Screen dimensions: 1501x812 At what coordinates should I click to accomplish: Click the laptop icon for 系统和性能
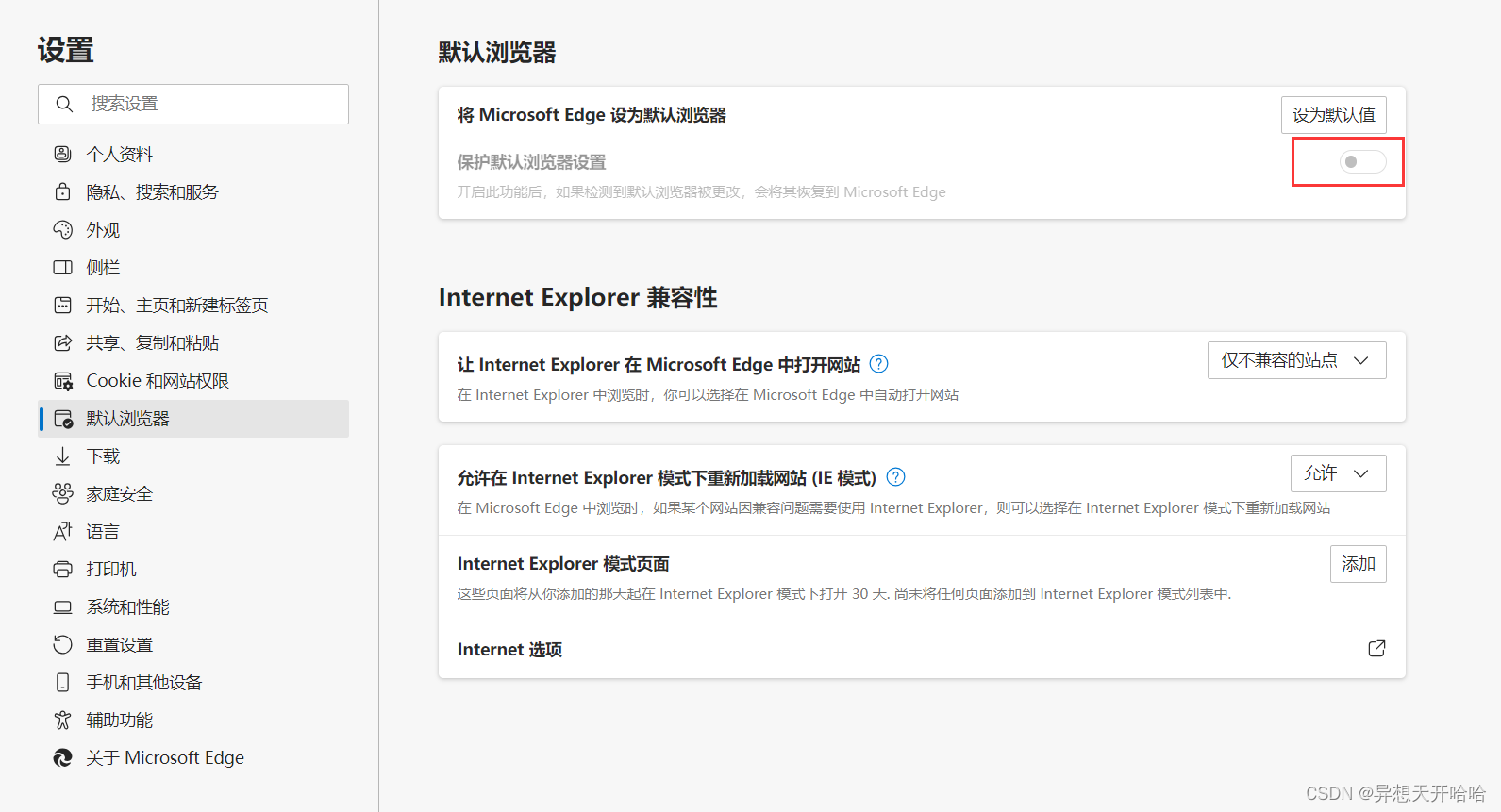tap(62, 607)
